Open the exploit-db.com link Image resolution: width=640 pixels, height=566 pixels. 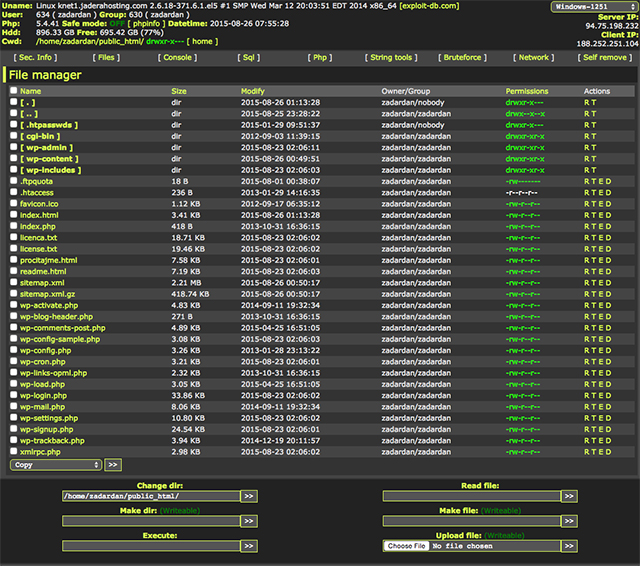(x=430, y=6)
